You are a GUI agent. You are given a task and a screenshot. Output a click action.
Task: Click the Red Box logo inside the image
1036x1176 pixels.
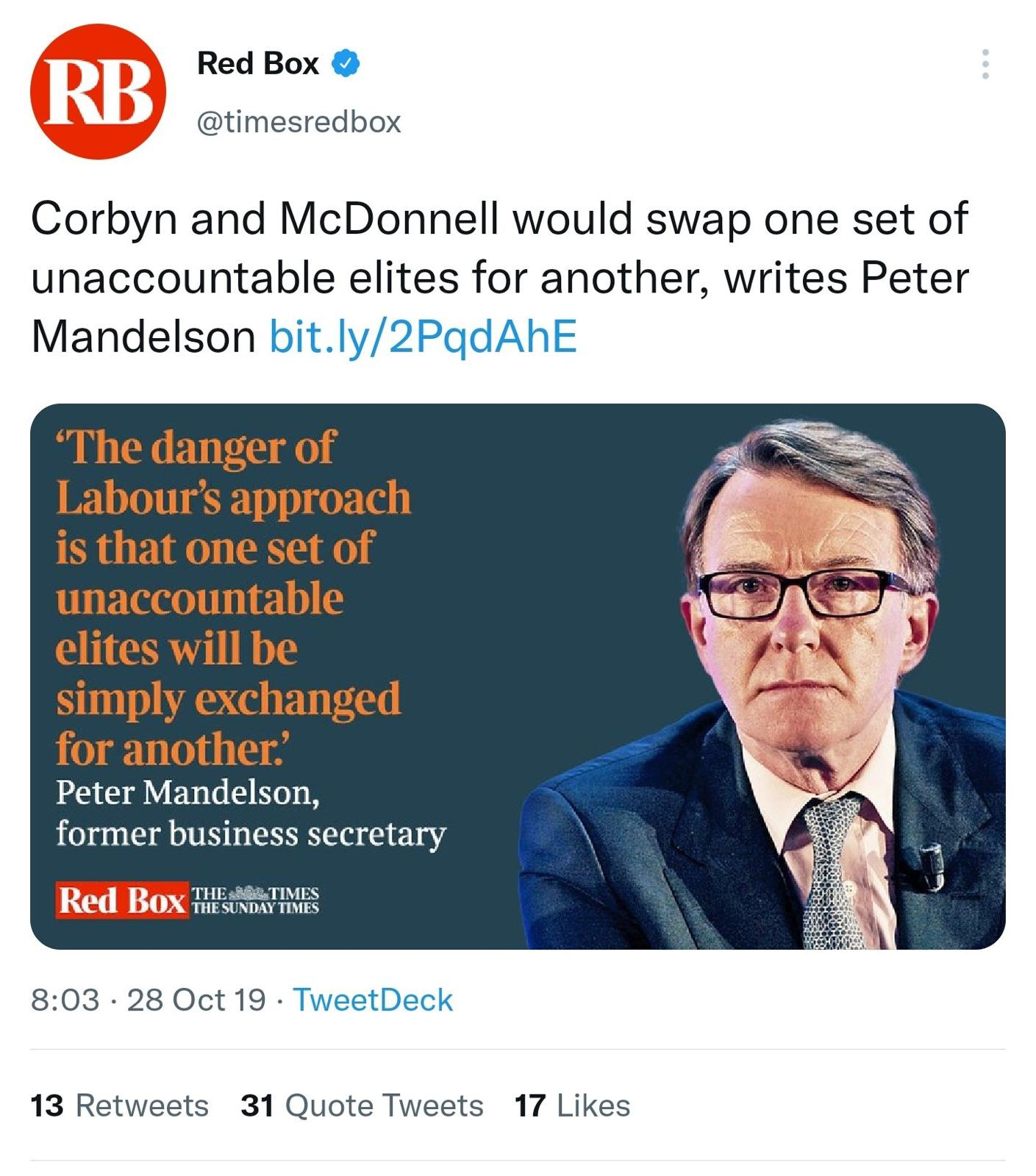tap(121, 900)
